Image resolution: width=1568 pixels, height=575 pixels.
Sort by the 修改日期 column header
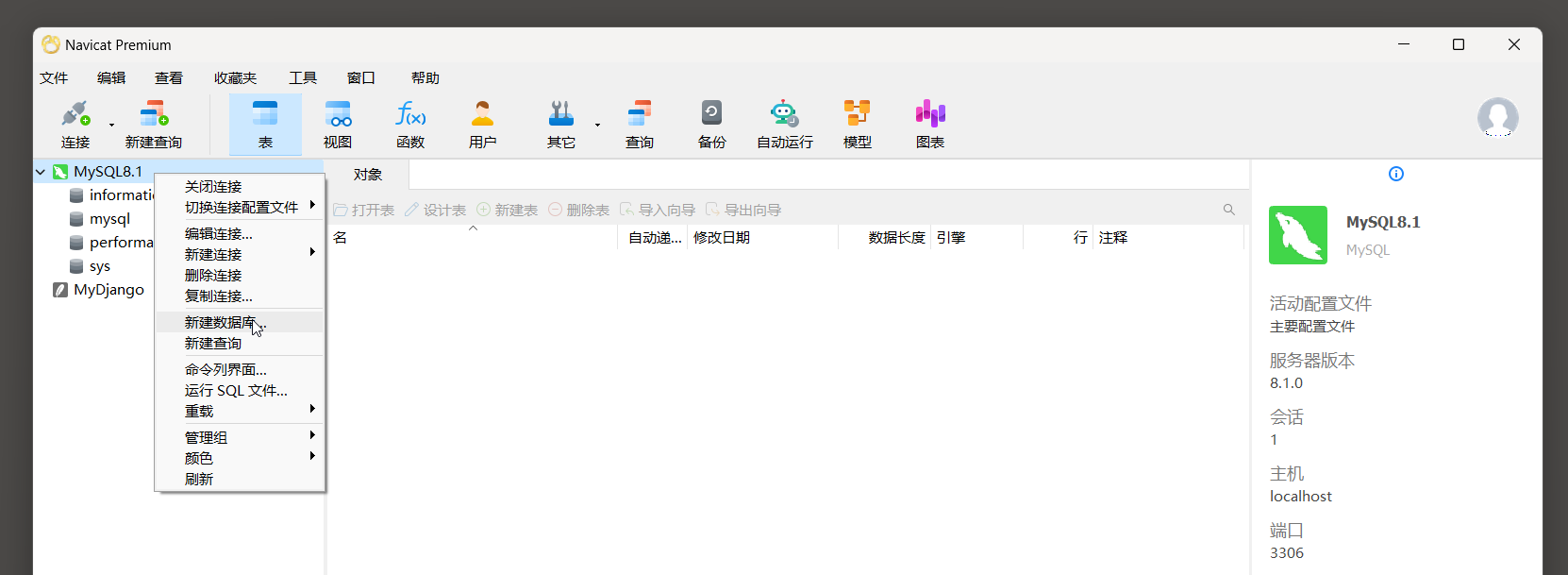(x=762, y=238)
